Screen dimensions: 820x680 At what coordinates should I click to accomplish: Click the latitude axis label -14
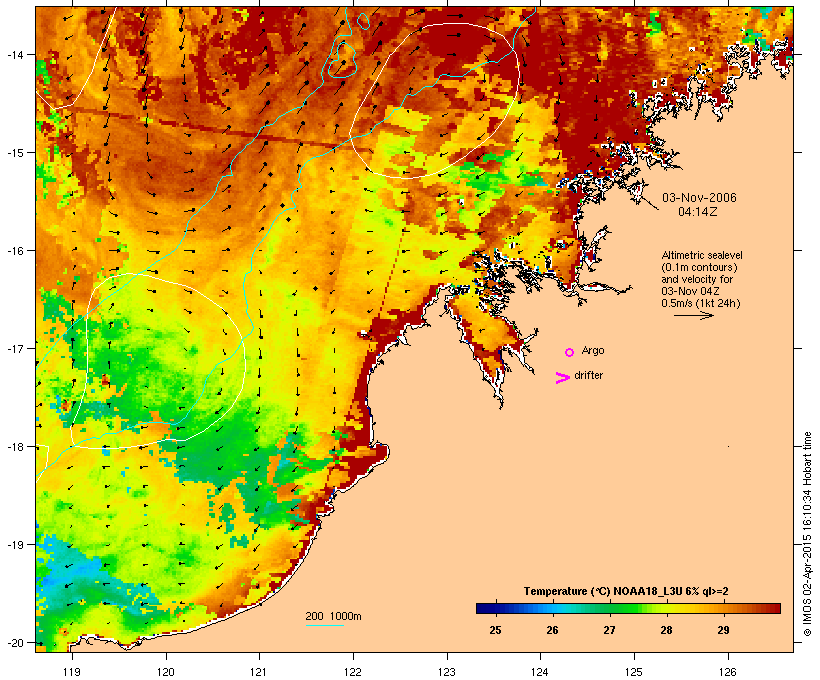coord(14,54)
